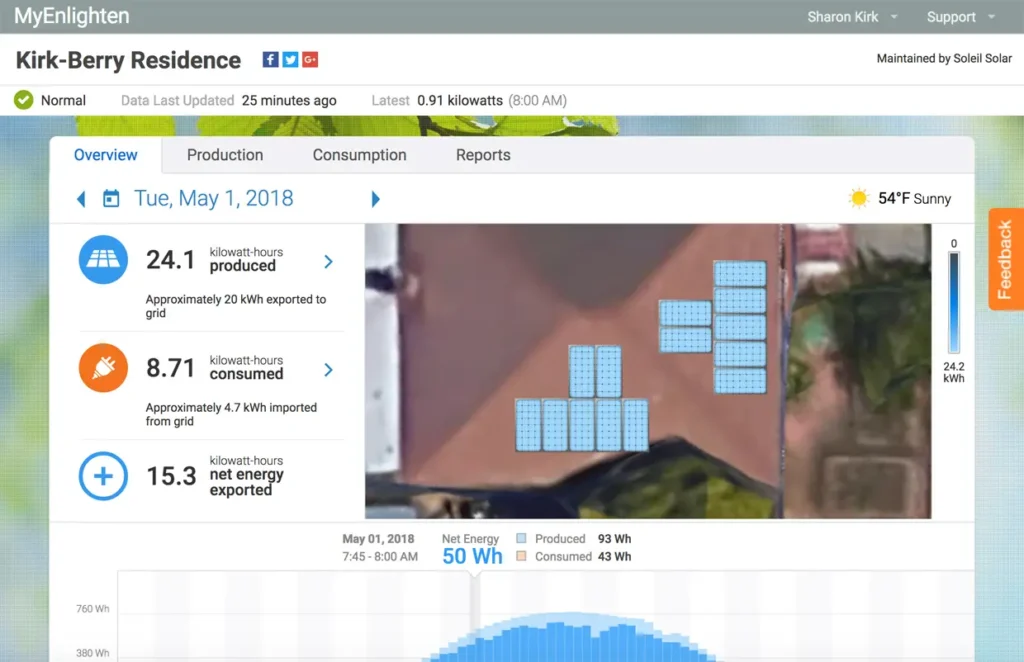Toggle the Produced legend swatch
The width and height of the screenshot is (1024, 662).
click(521, 539)
